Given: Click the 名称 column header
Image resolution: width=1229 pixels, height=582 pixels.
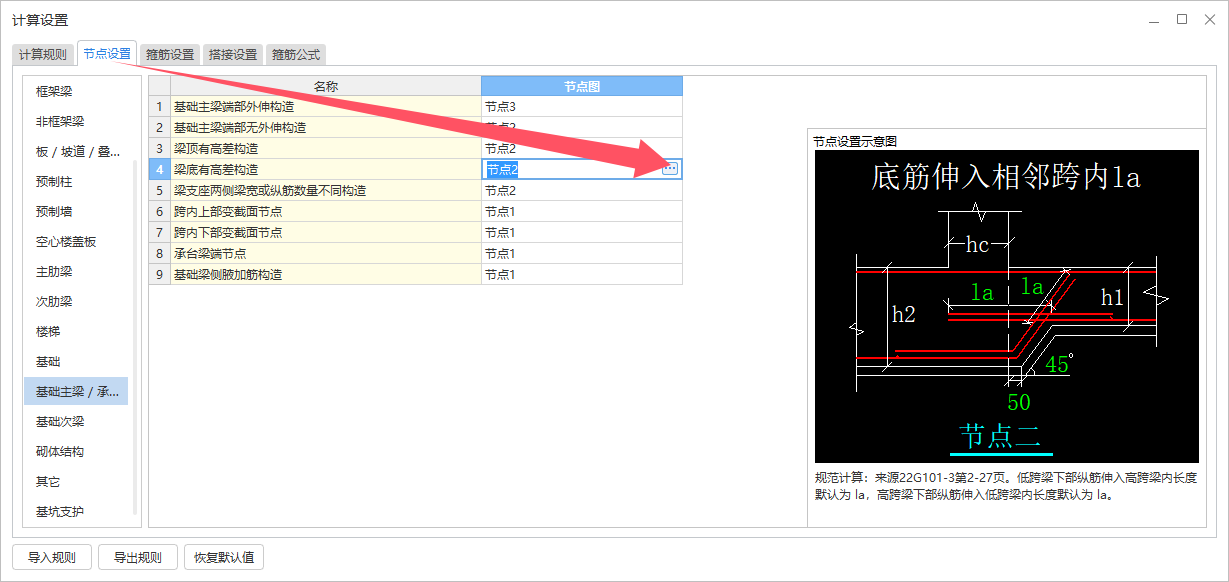Looking at the screenshot, I should tap(326, 86).
